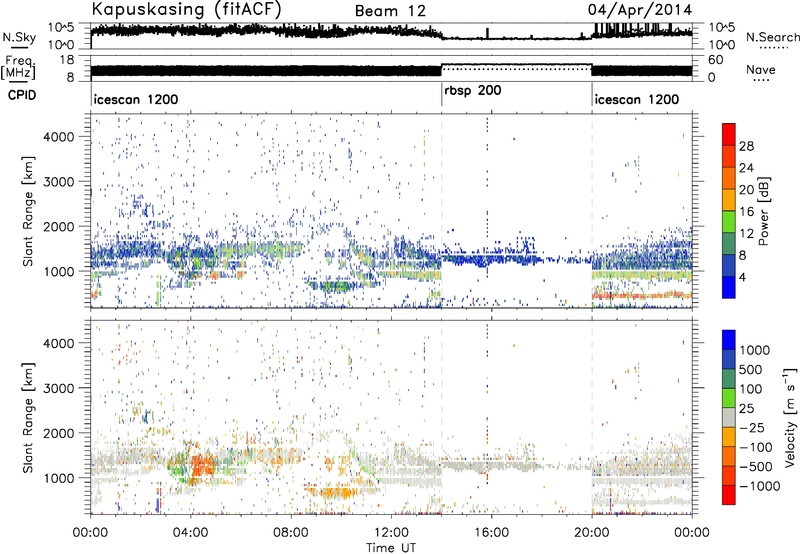Click the 'Velocity [m s-1]' colorbar title
Screen dimensions: 800x554
click(790, 417)
